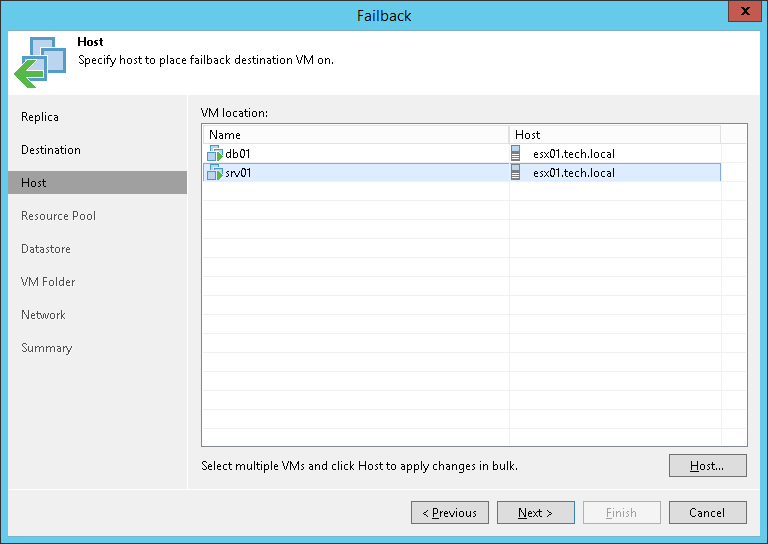Go to the Destination wizard step
Viewport: 768px width, 544px height.
(x=51, y=150)
